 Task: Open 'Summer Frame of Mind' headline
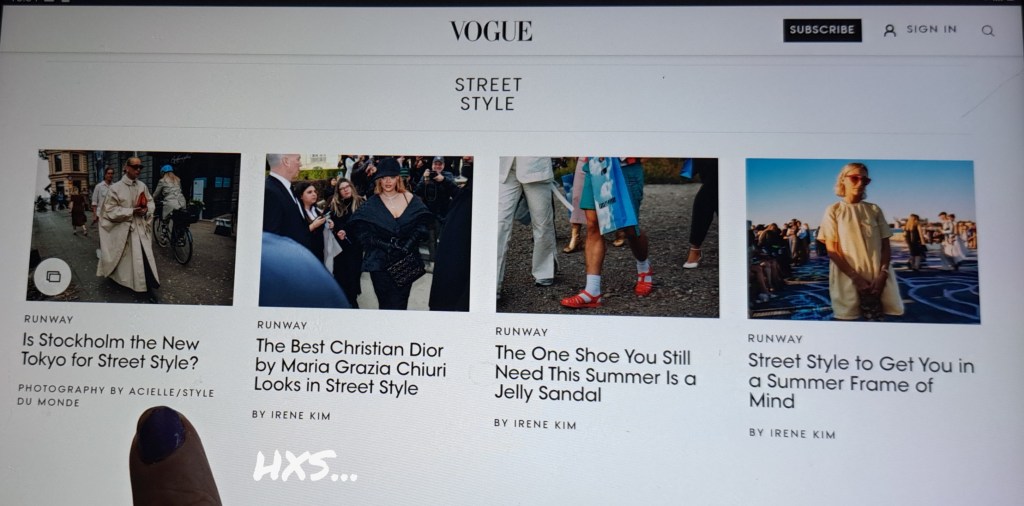[x=861, y=380]
